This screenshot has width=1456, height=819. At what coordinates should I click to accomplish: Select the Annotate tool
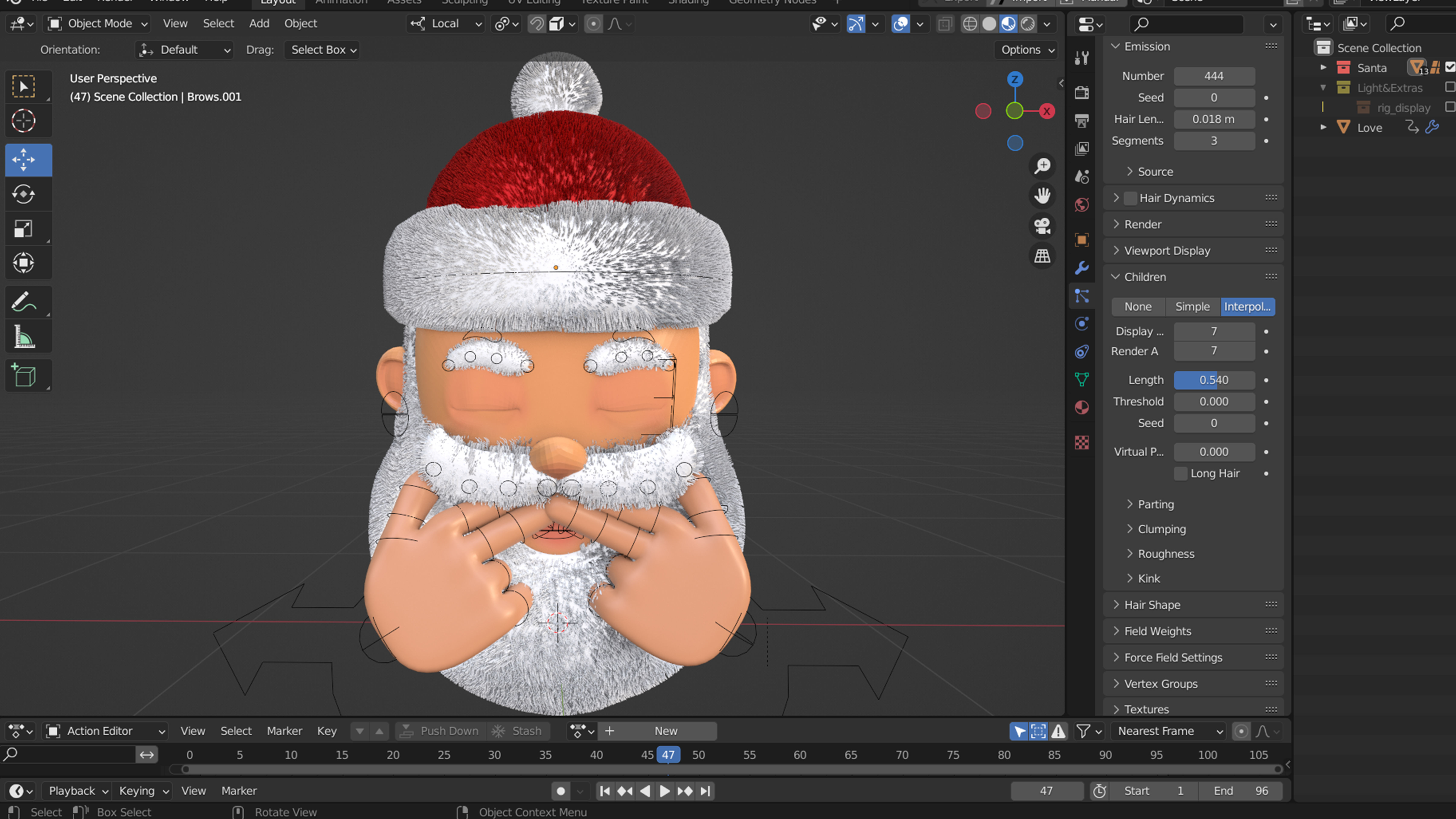pos(24,302)
